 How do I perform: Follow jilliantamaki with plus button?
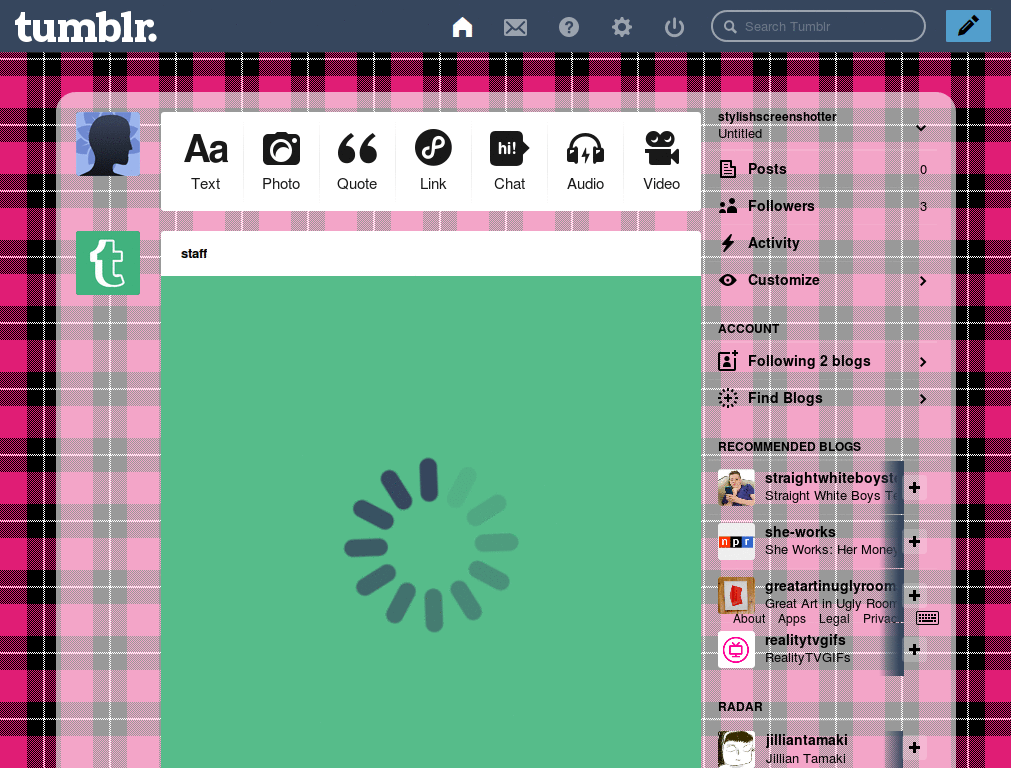914,748
